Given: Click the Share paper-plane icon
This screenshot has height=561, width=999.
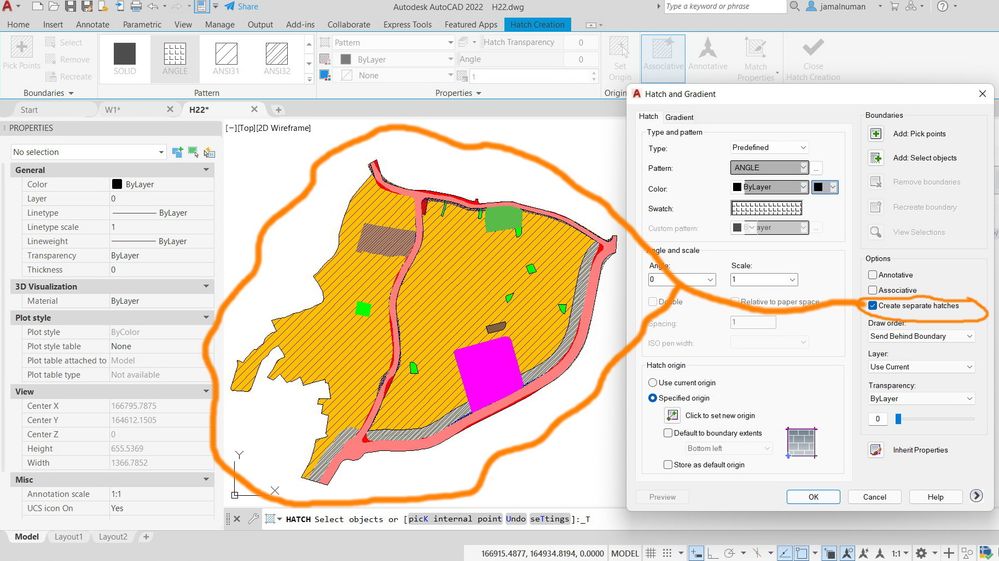Looking at the screenshot, I should [229, 6].
